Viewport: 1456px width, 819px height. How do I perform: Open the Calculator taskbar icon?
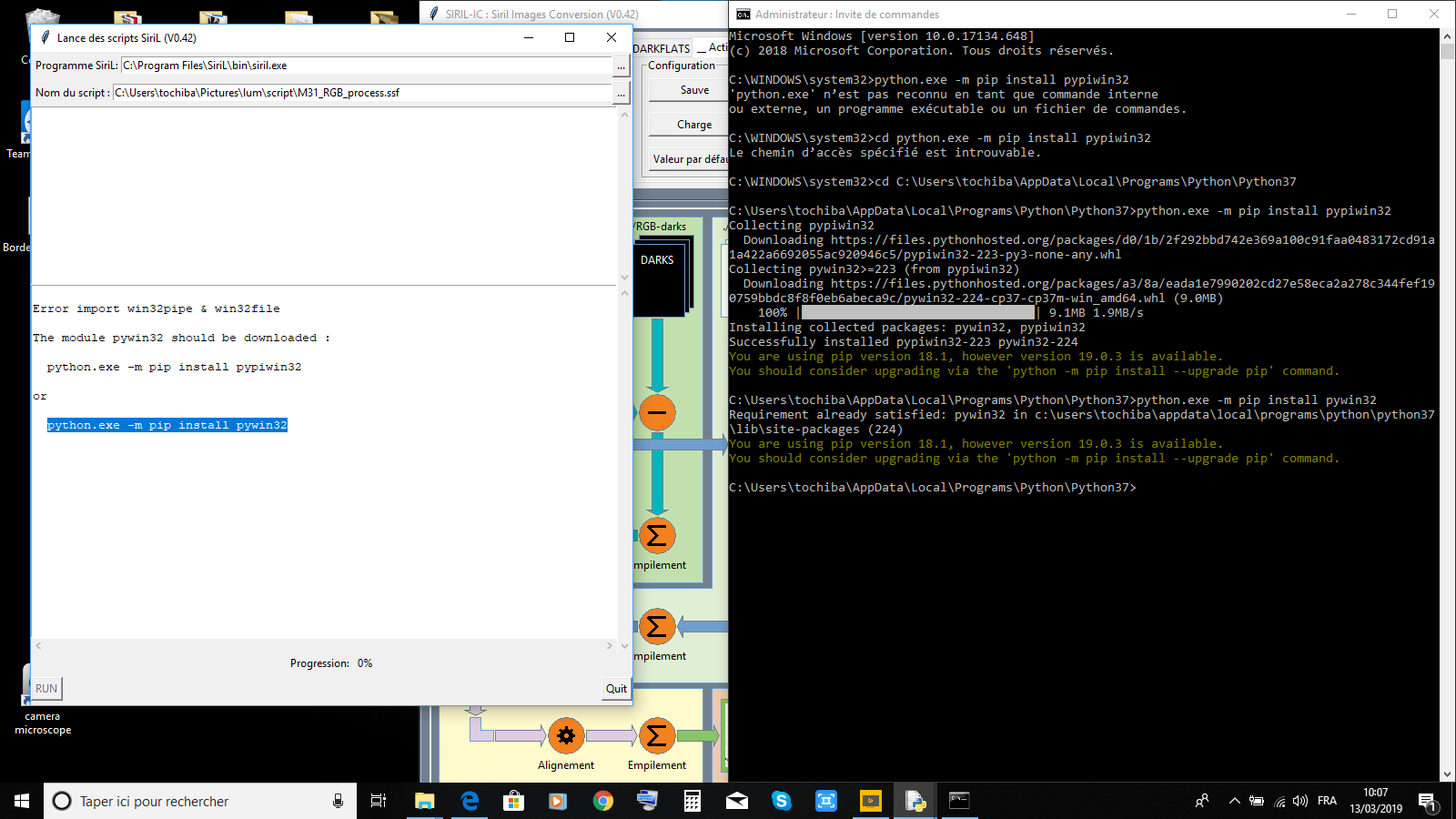693,801
